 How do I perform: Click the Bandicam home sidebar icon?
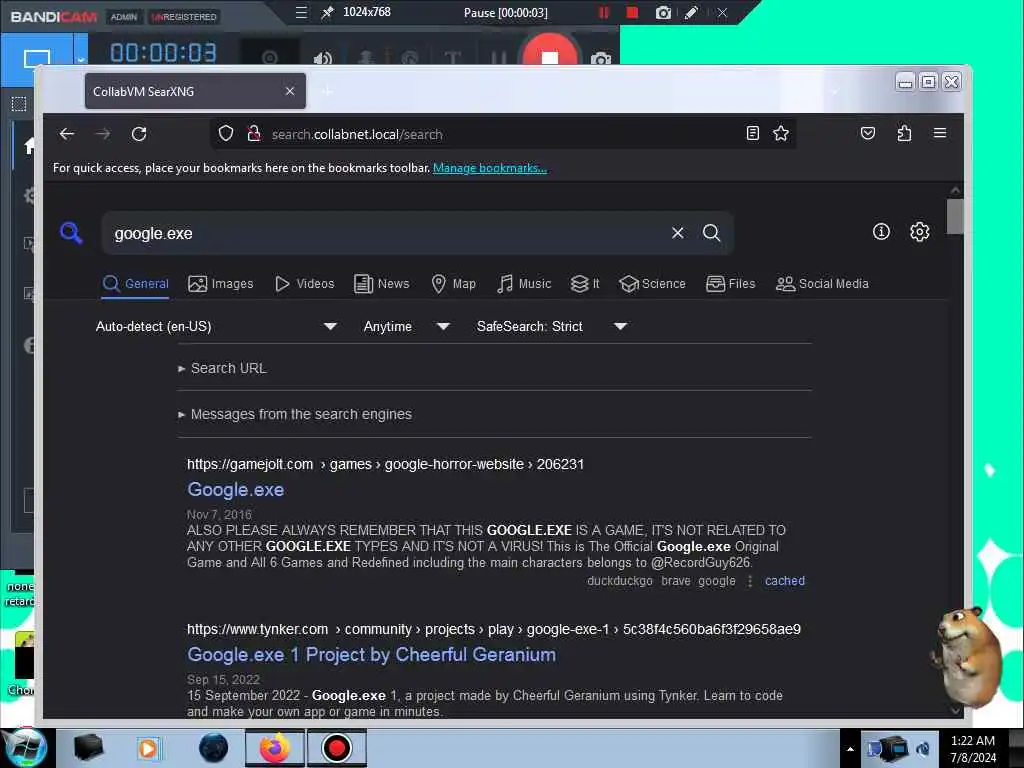point(28,145)
